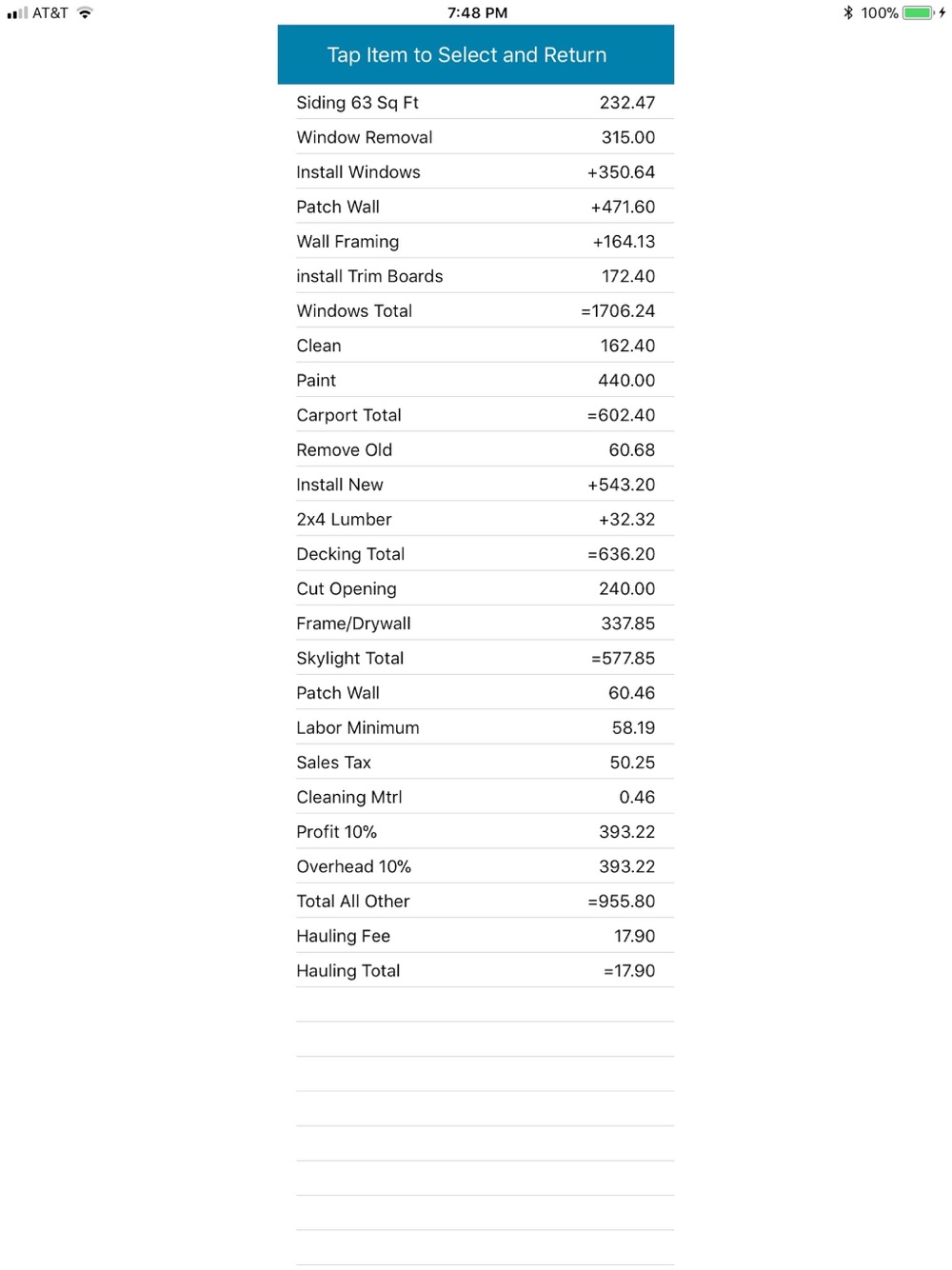
Task: Tap the install Trim Boards row
Action: pos(476,276)
